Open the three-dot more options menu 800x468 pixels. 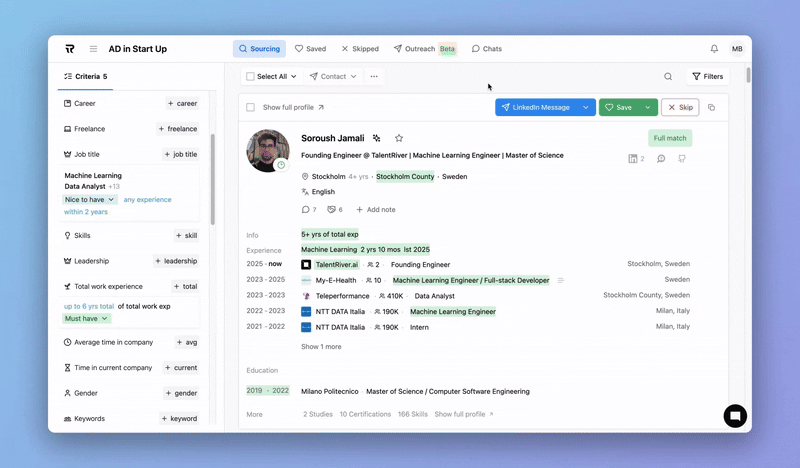[374, 76]
